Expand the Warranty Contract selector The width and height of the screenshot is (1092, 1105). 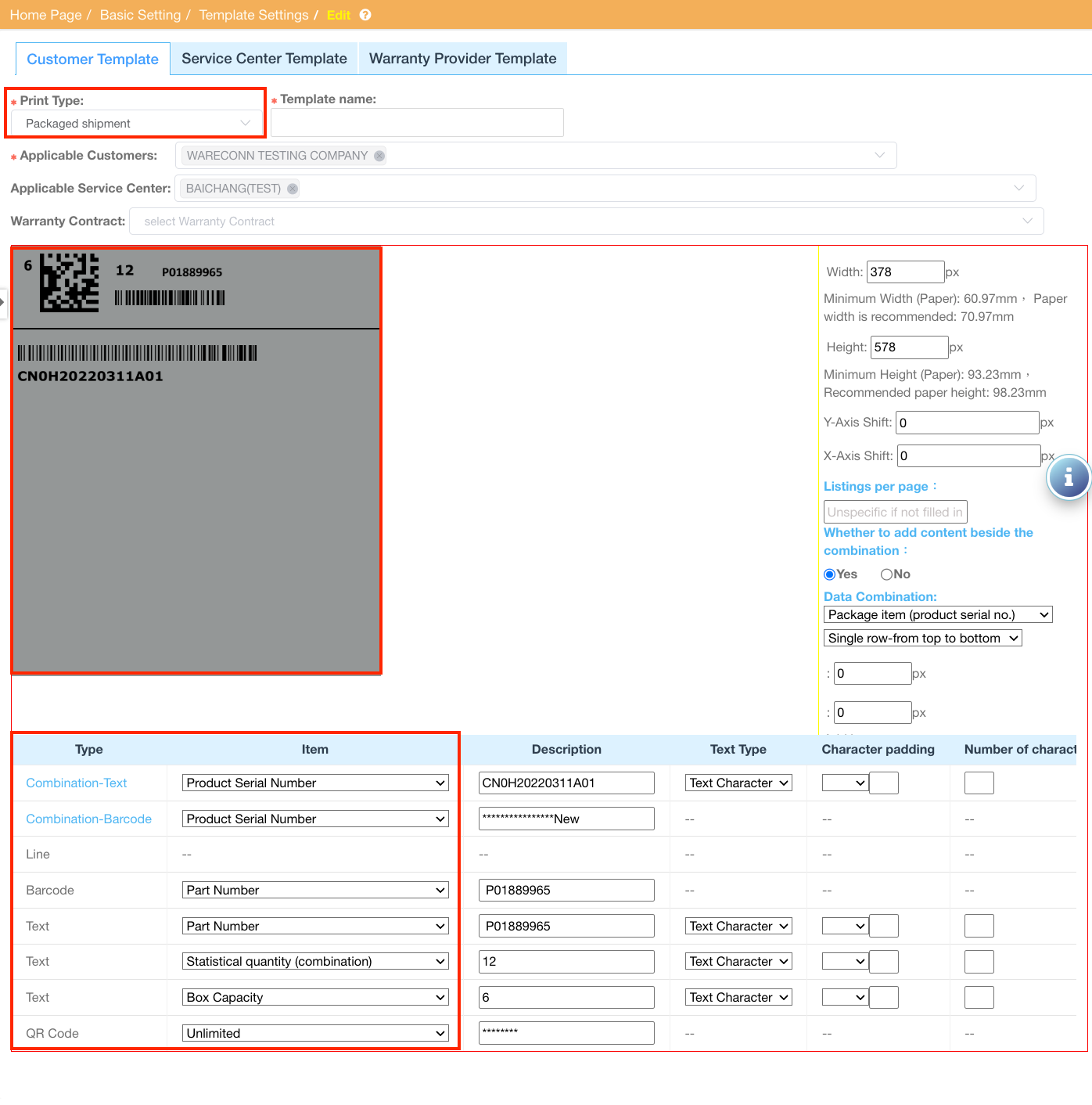coord(586,221)
